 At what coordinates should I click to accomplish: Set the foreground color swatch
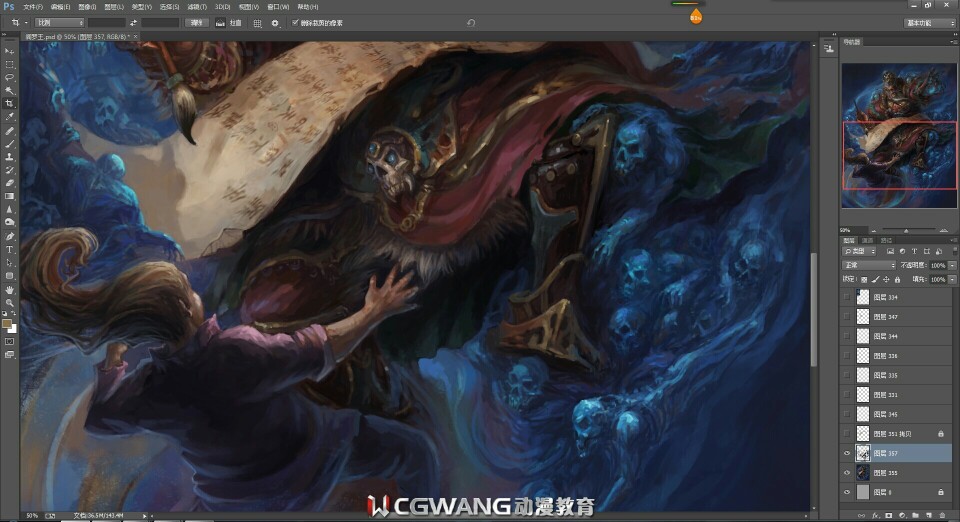pos(7,323)
